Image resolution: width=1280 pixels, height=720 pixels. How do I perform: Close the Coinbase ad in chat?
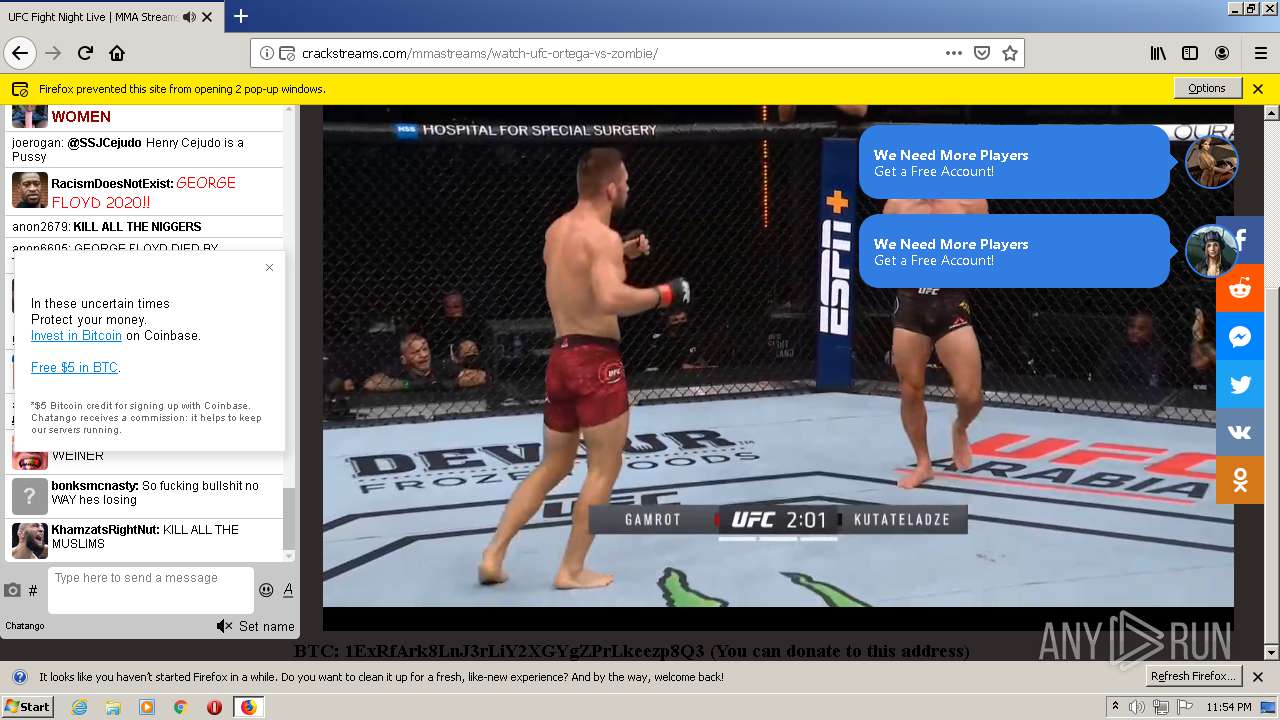[x=269, y=267]
